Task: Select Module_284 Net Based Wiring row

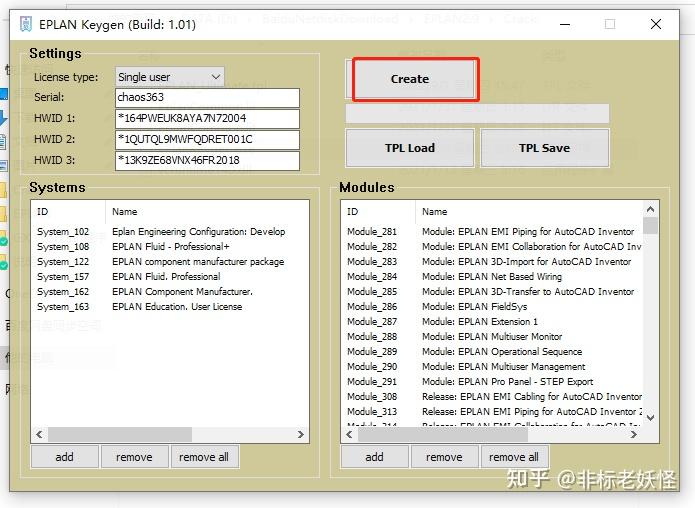Action: coord(492,277)
